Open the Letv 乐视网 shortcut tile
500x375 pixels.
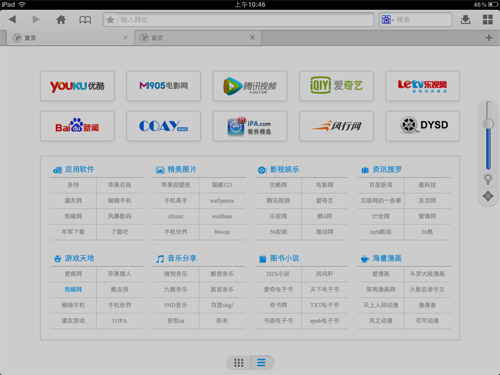pos(422,86)
